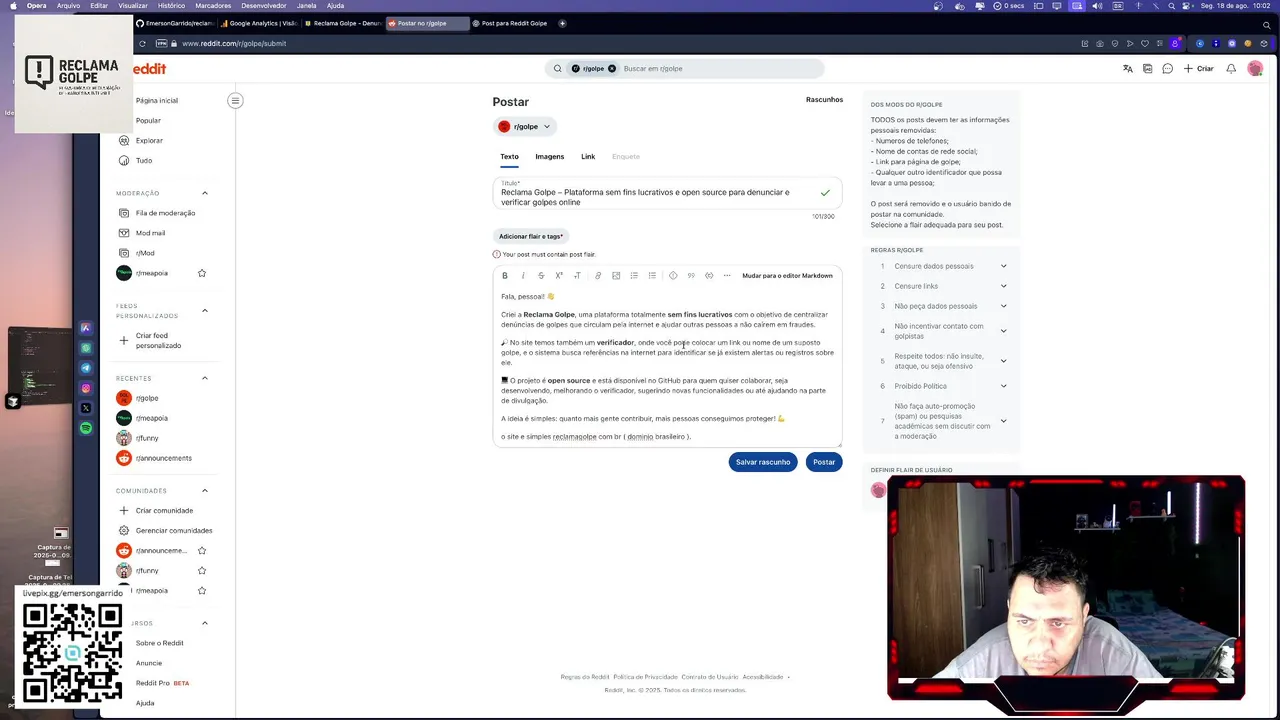Image resolution: width=1280 pixels, height=720 pixels.
Task: Open the Opera Histórico menu
Action: pyautogui.click(x=171, y=5)
